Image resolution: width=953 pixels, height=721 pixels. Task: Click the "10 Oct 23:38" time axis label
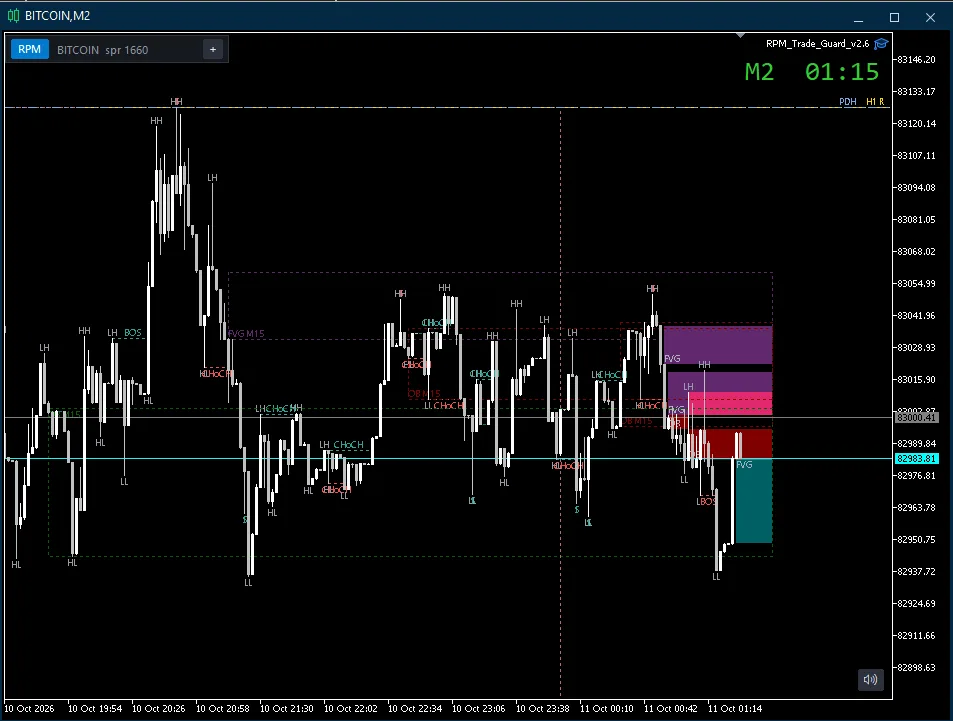pyautogui.click(x=543, y=708)
